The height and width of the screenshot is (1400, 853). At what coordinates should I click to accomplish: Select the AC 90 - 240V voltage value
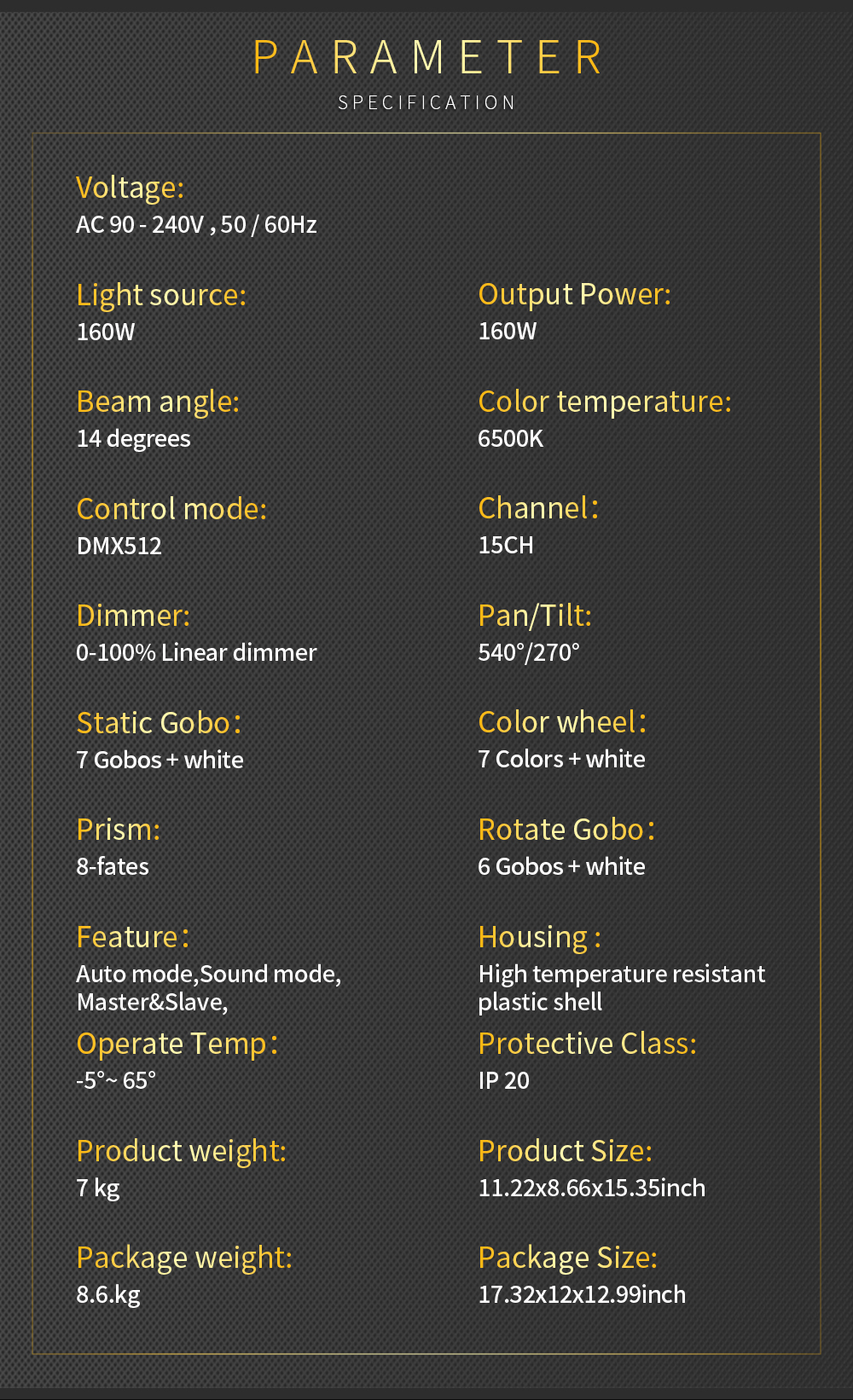point(196,225)
